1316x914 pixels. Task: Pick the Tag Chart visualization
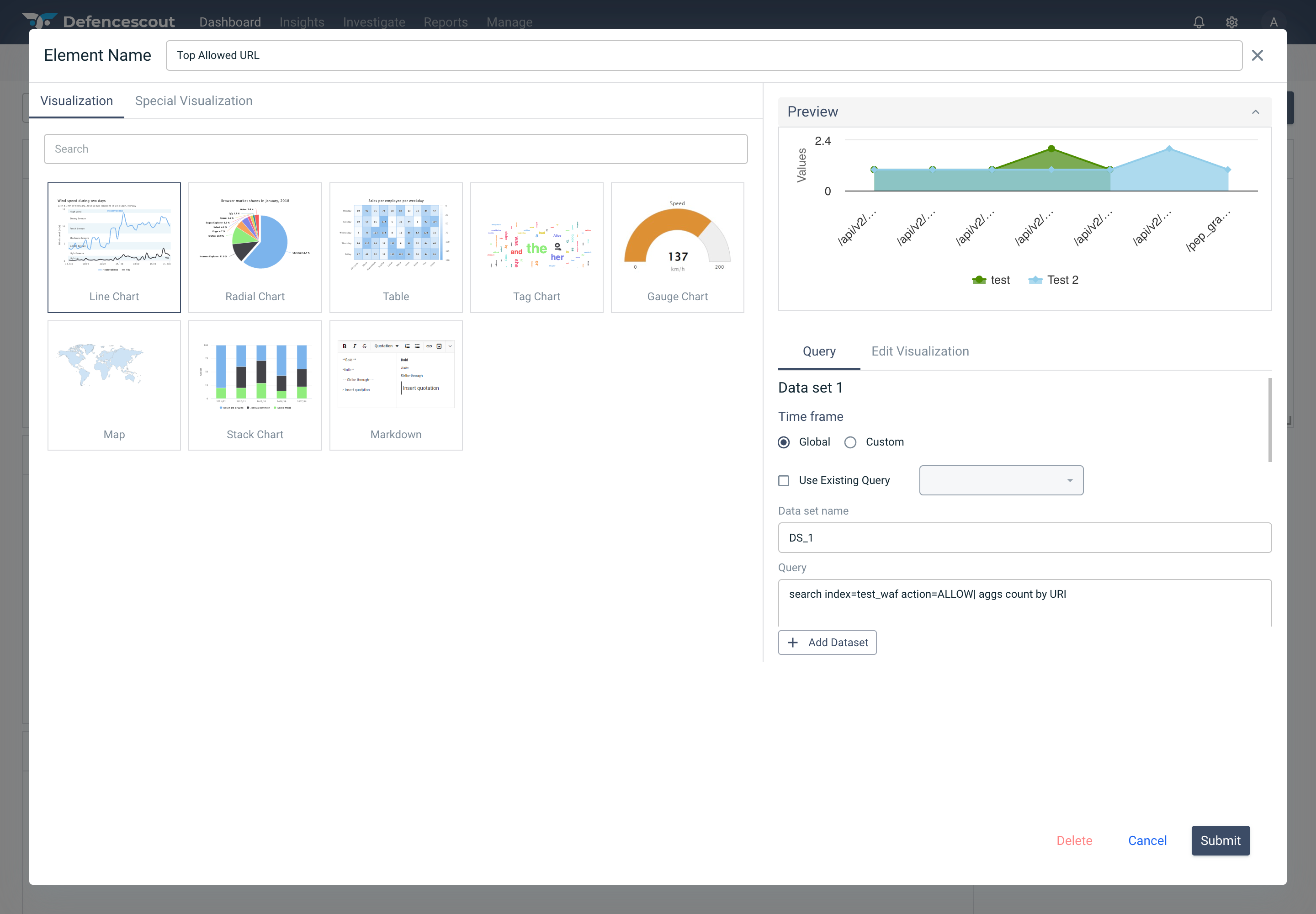pyautogui.click(x=536, y=247)
